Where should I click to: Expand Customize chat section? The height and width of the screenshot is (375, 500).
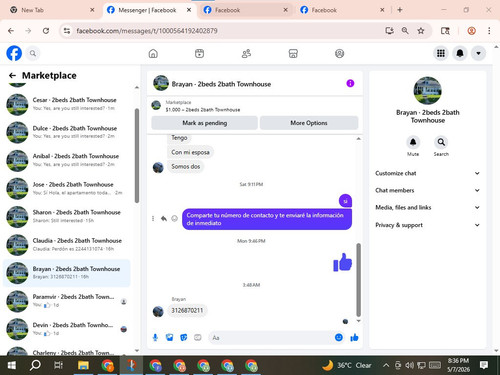point(427,173)
